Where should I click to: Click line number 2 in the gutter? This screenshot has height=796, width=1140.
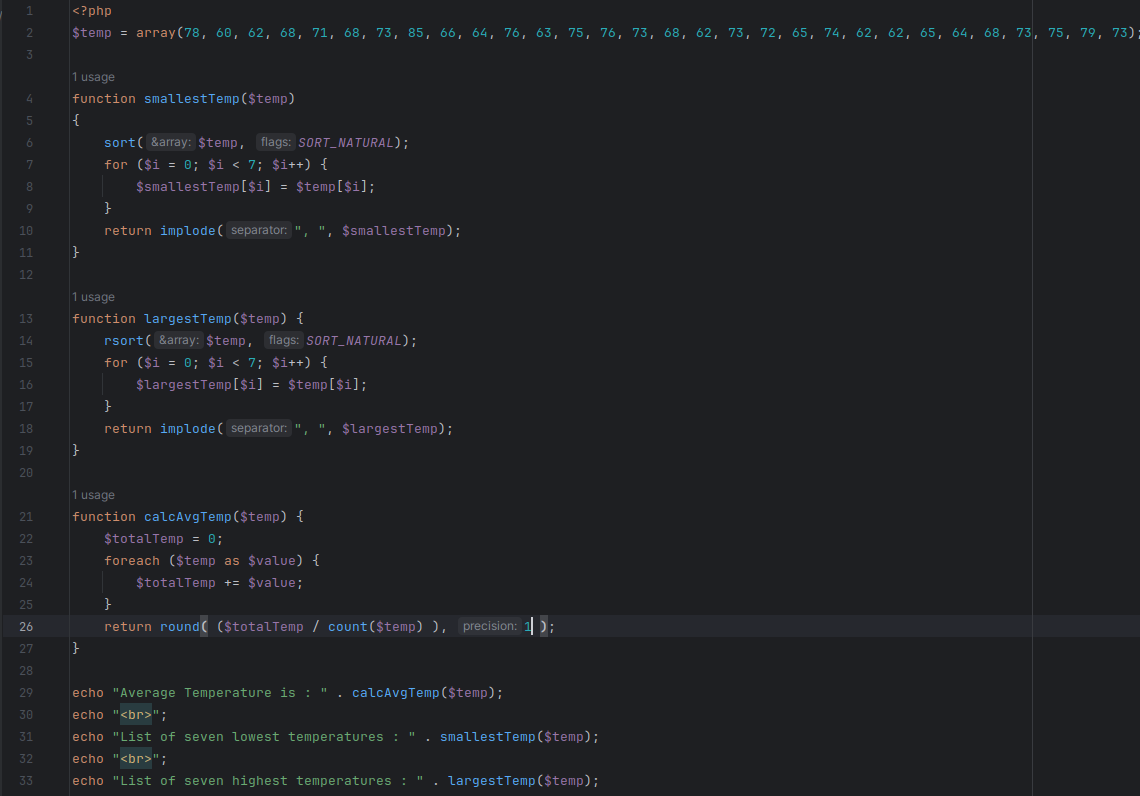click(x=29, y=33)
